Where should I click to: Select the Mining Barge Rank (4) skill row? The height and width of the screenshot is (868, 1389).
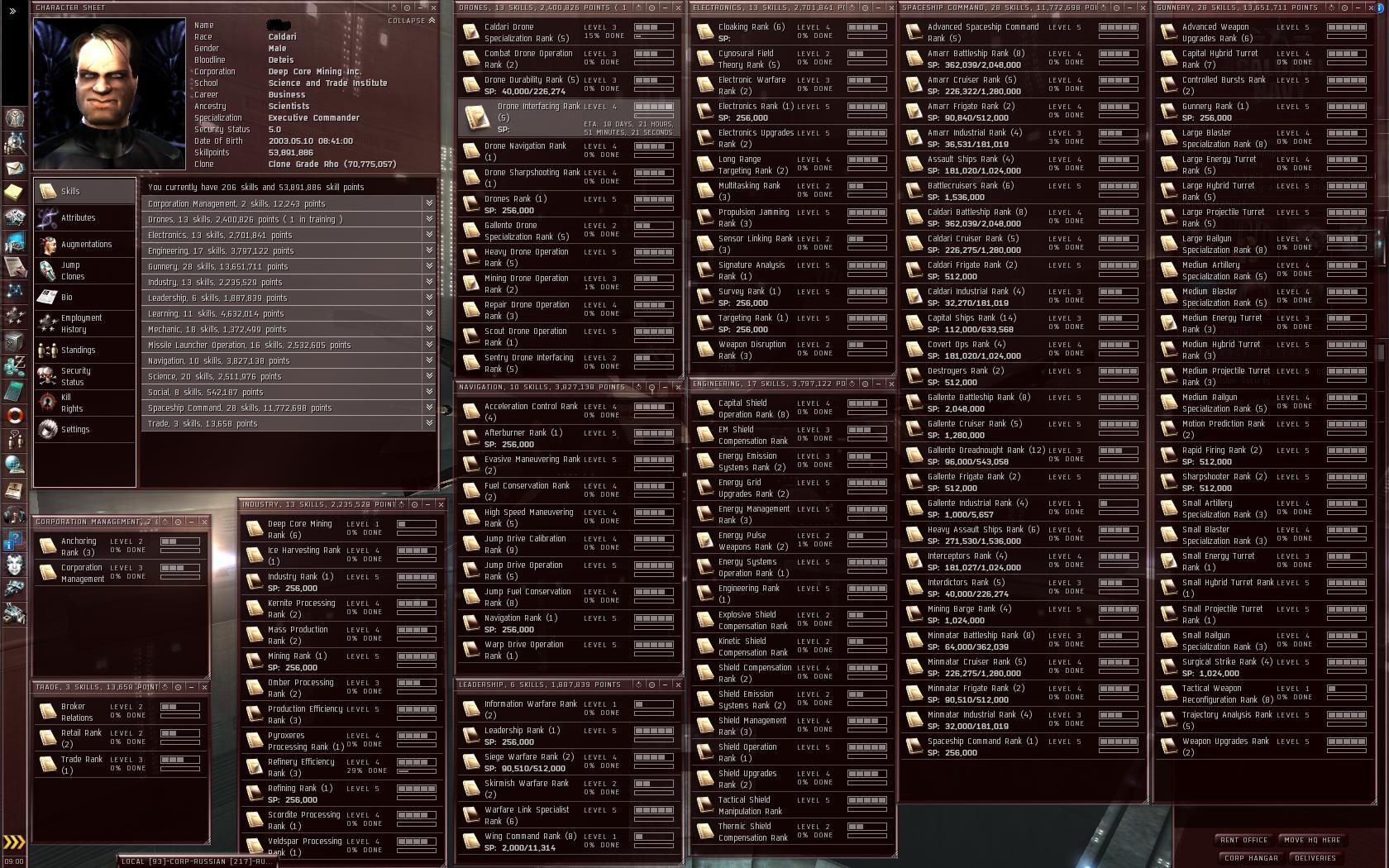tap(1023, 614)
